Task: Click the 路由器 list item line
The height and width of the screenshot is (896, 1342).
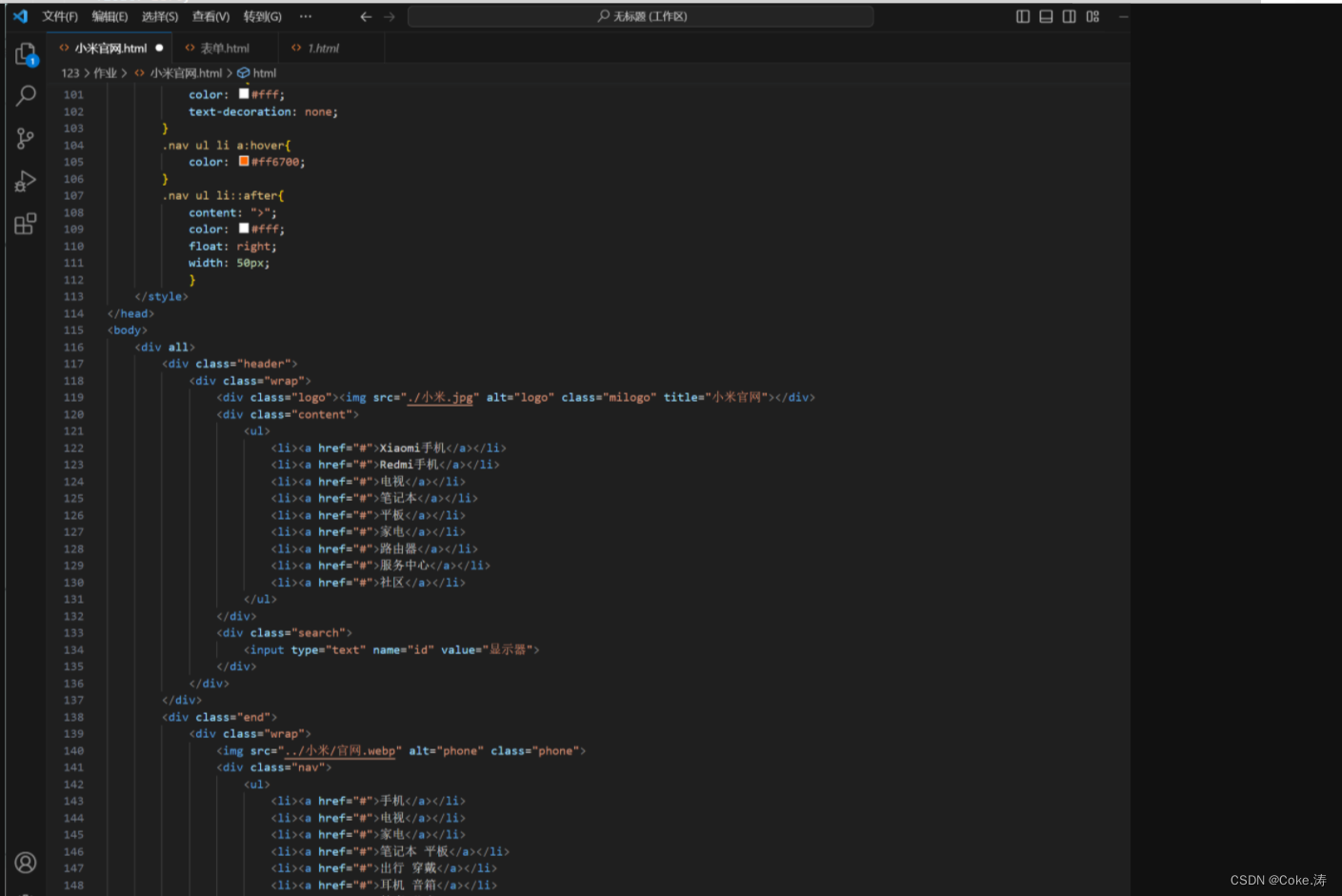Action: click(x=374, y=548)
